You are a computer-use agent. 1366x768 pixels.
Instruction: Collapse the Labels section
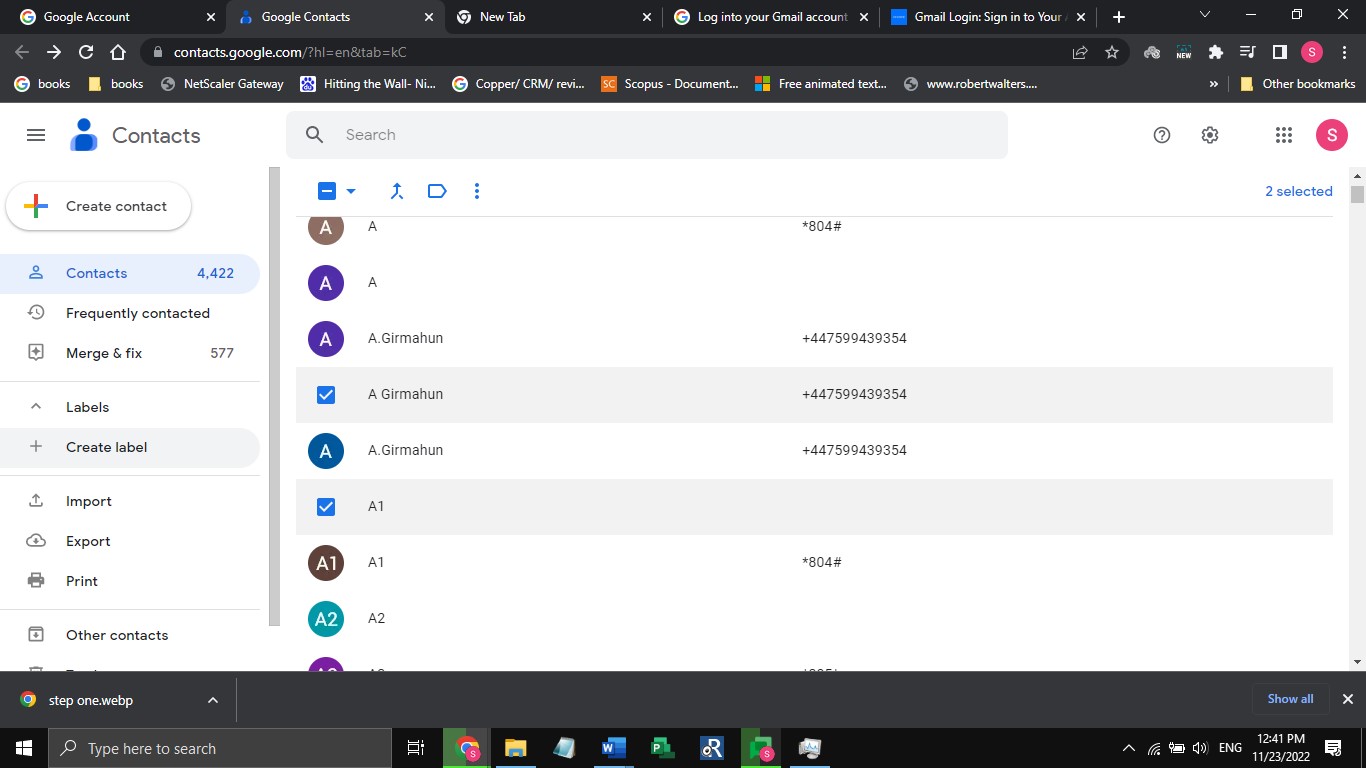(x=36, y=407)
